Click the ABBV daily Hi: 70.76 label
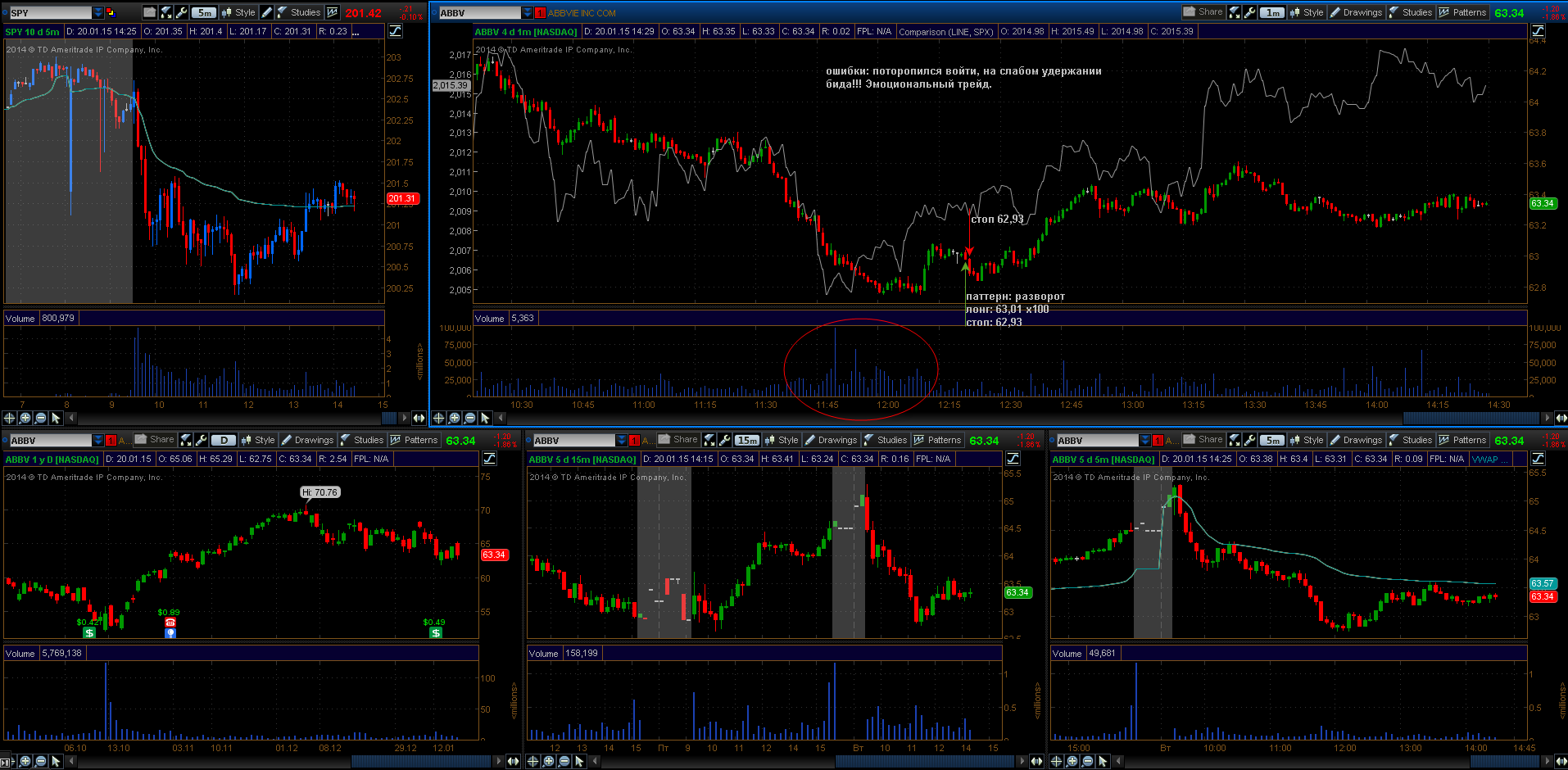Screen dimensions: 1568x770 coord(320,492)
